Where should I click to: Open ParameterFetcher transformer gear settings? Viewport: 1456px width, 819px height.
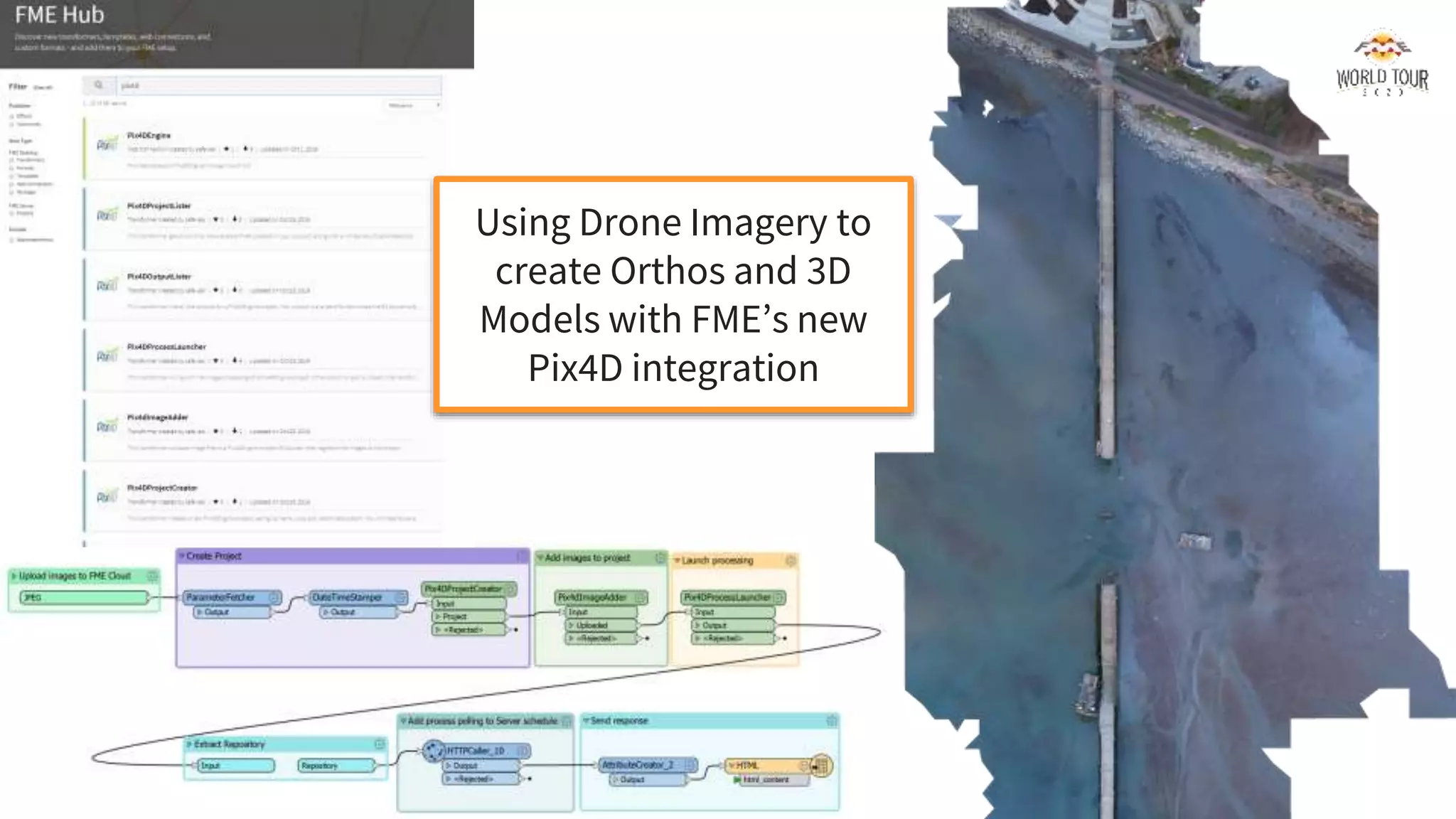coord(274,597)
